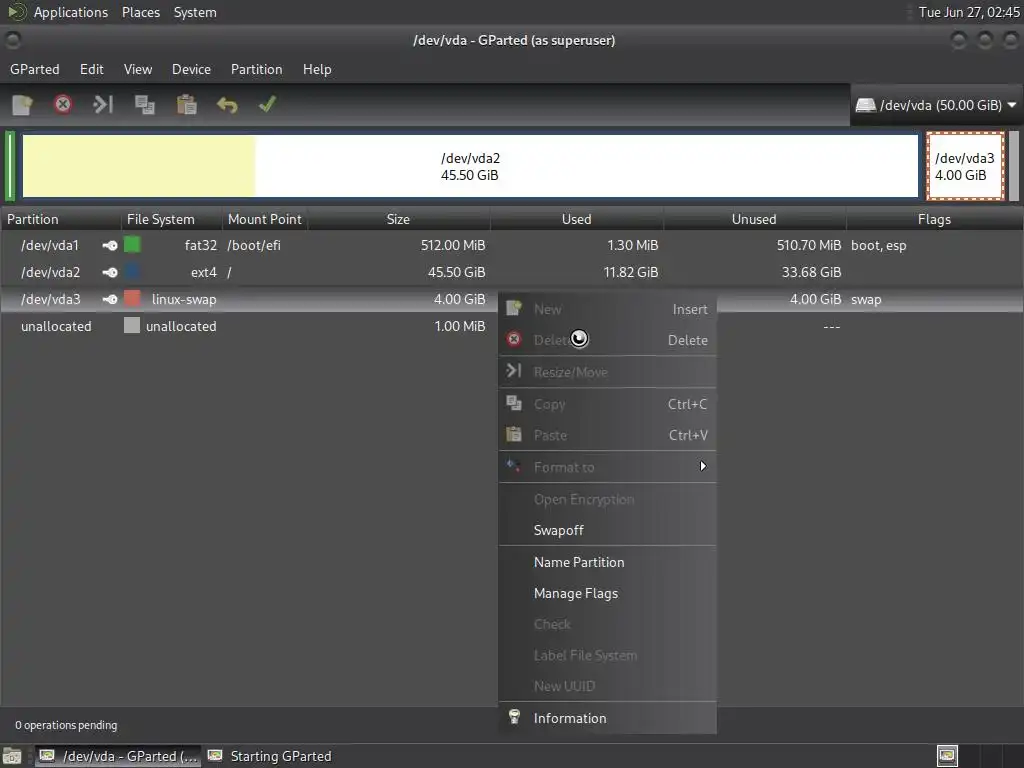
Task: Click the Delete partition toolbar icon
Action: pos(63,104)
